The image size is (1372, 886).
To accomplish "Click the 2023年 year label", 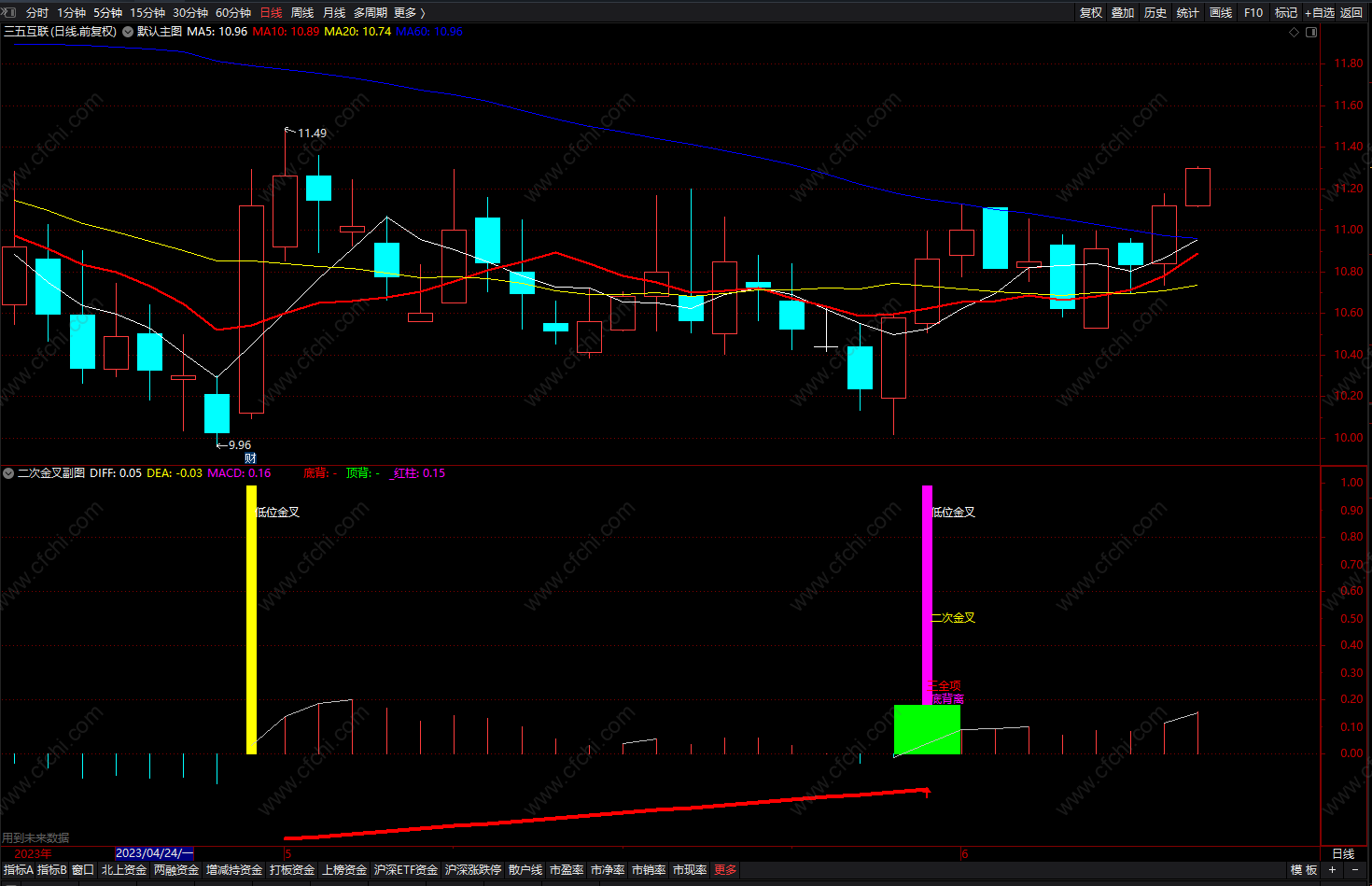I will pos(34,853).
